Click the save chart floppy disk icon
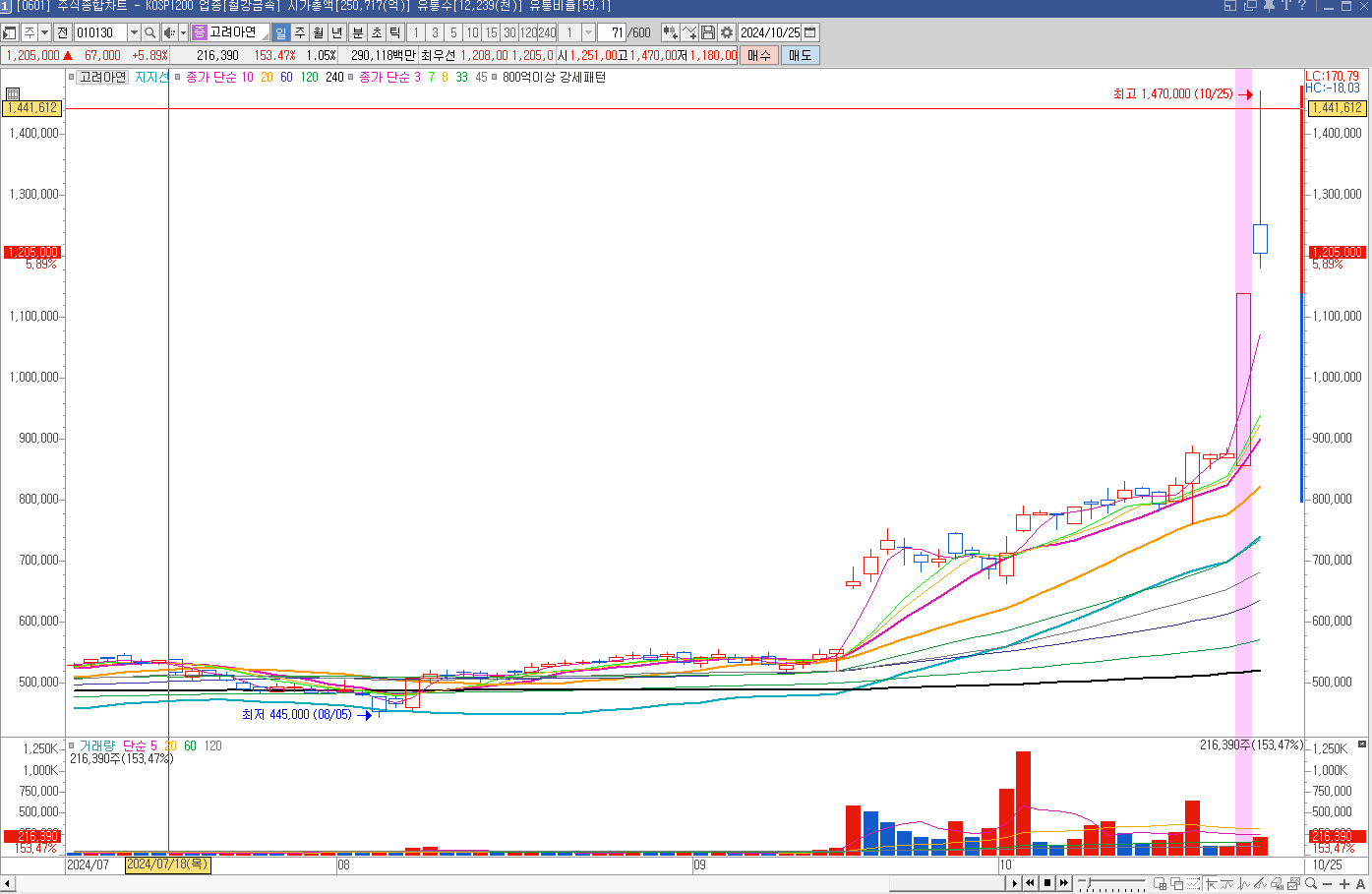 click(708, 32)
